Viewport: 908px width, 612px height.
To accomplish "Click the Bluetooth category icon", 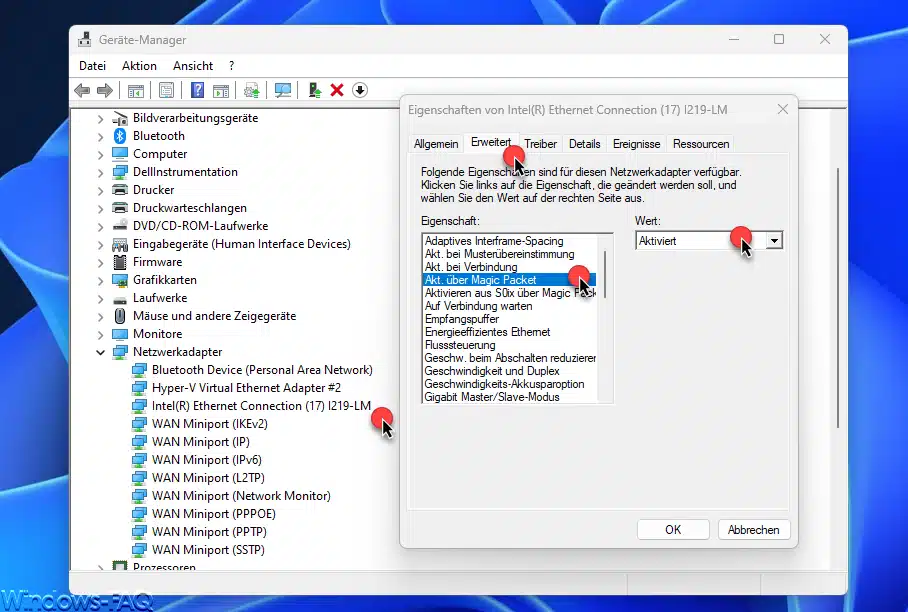I will click(x=120, y=136).
